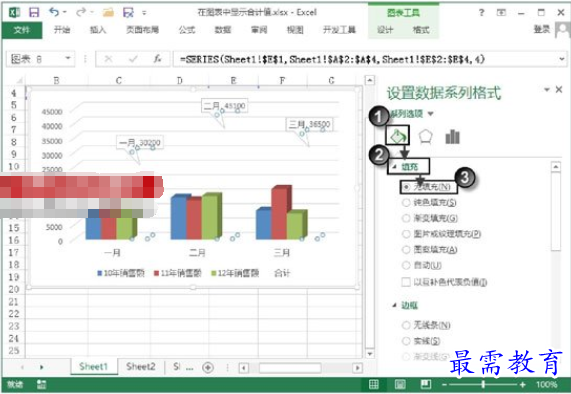Select the Solid line (实线) border radio button
Viewport: 571px width, 394px height.
pyautogui.click(x=406, y=341)
